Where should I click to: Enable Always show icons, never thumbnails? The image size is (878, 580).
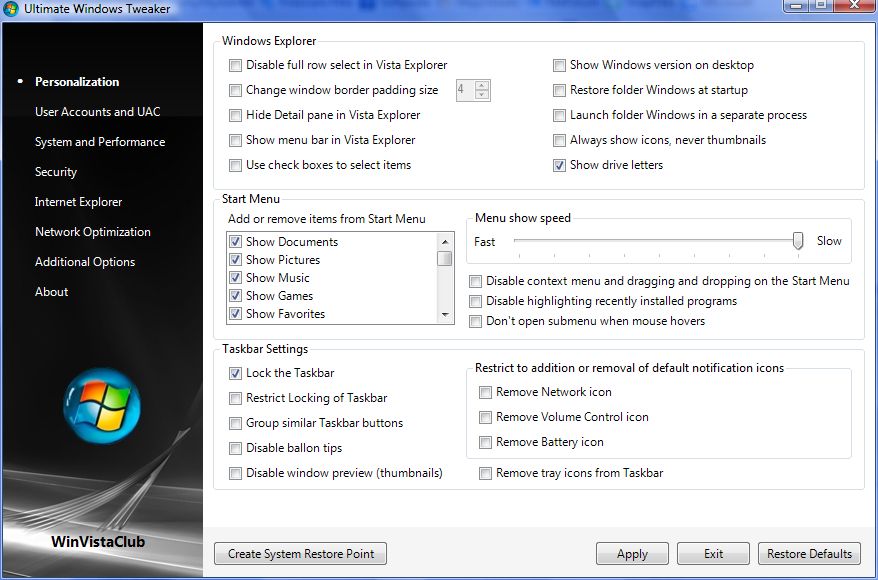(x=559, y=141)
